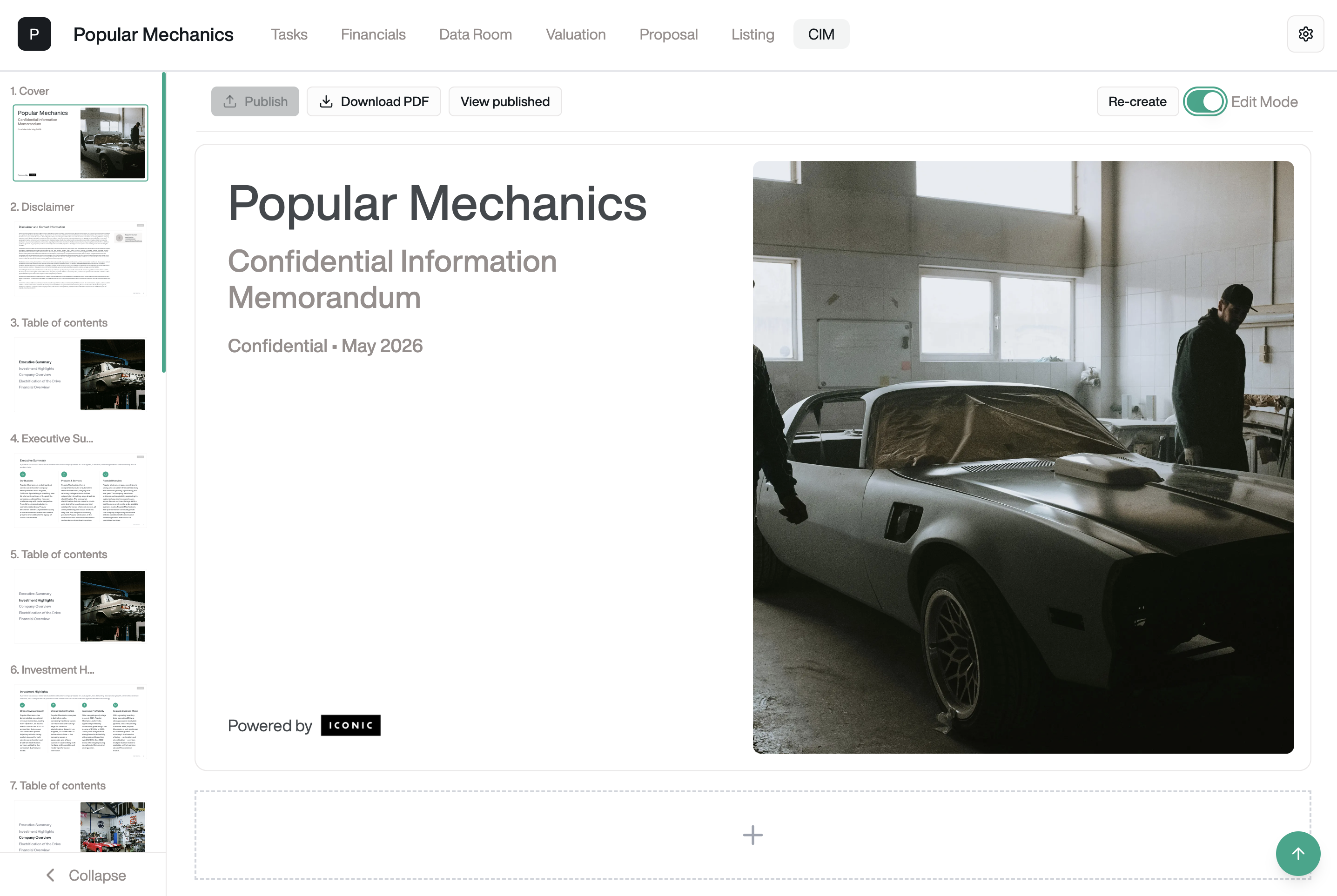
Task: Edit the Popular Mechanics cover title
Action: tap(437, 203)
